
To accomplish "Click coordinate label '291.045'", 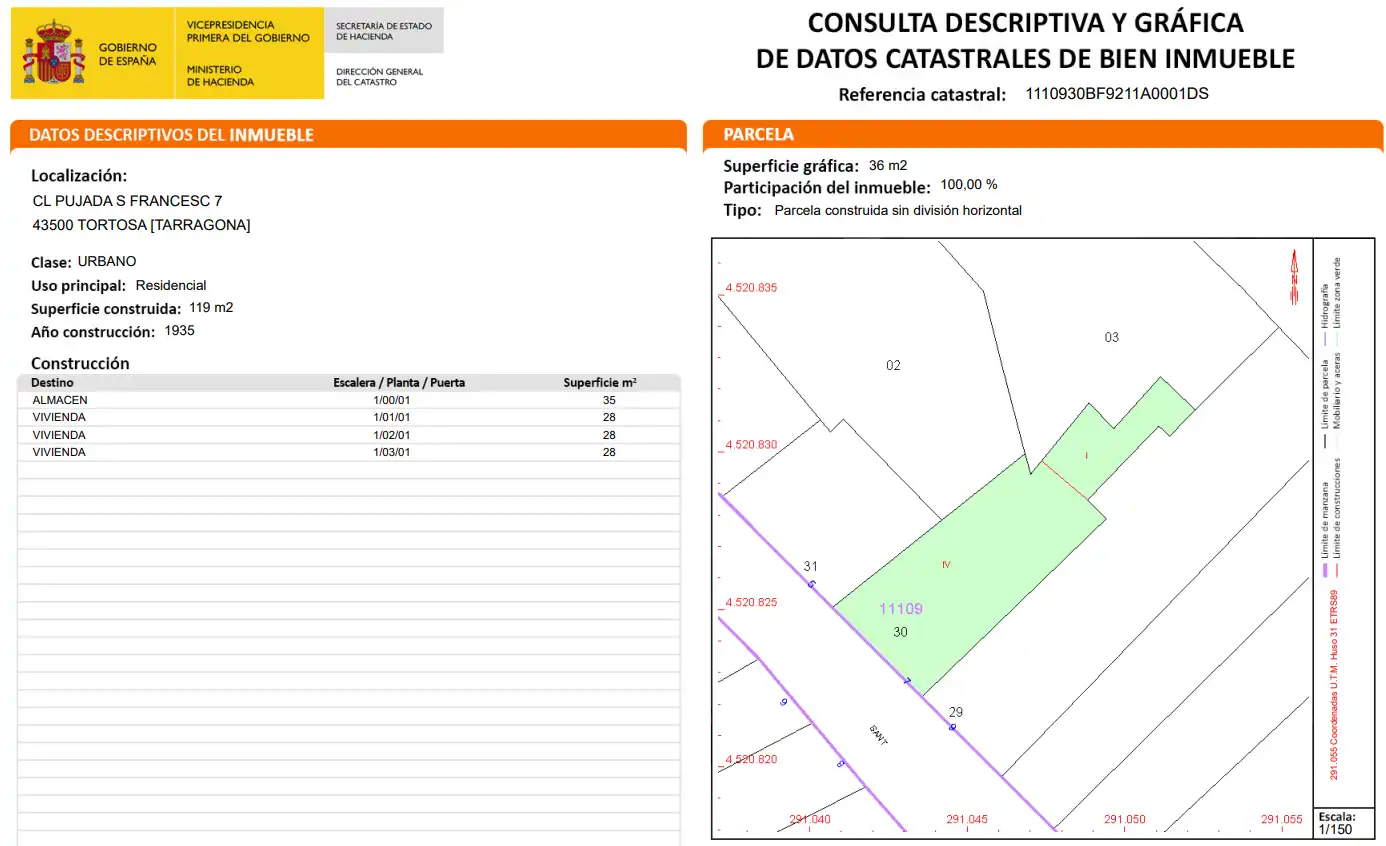I will click(966, 820).
